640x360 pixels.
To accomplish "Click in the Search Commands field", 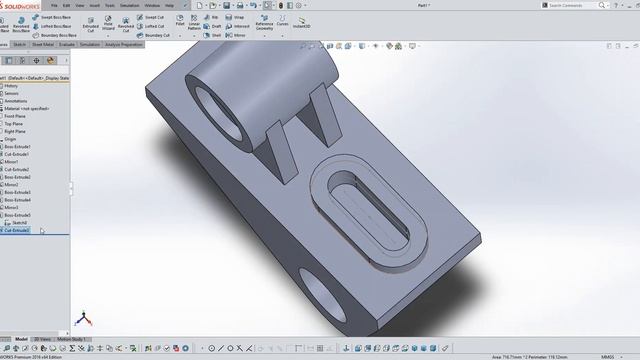I will coord(571,5).
